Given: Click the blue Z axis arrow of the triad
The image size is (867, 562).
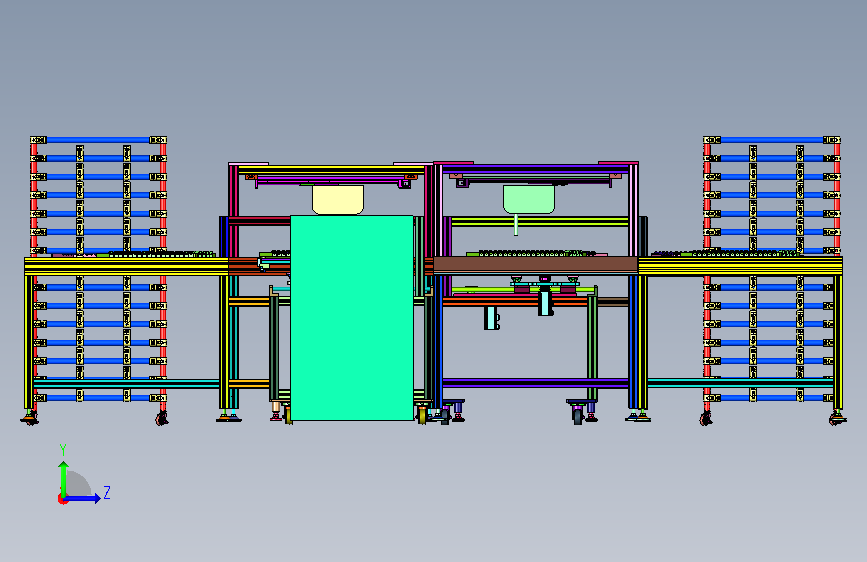Looking at the screenshot, I should click(82, 498).
